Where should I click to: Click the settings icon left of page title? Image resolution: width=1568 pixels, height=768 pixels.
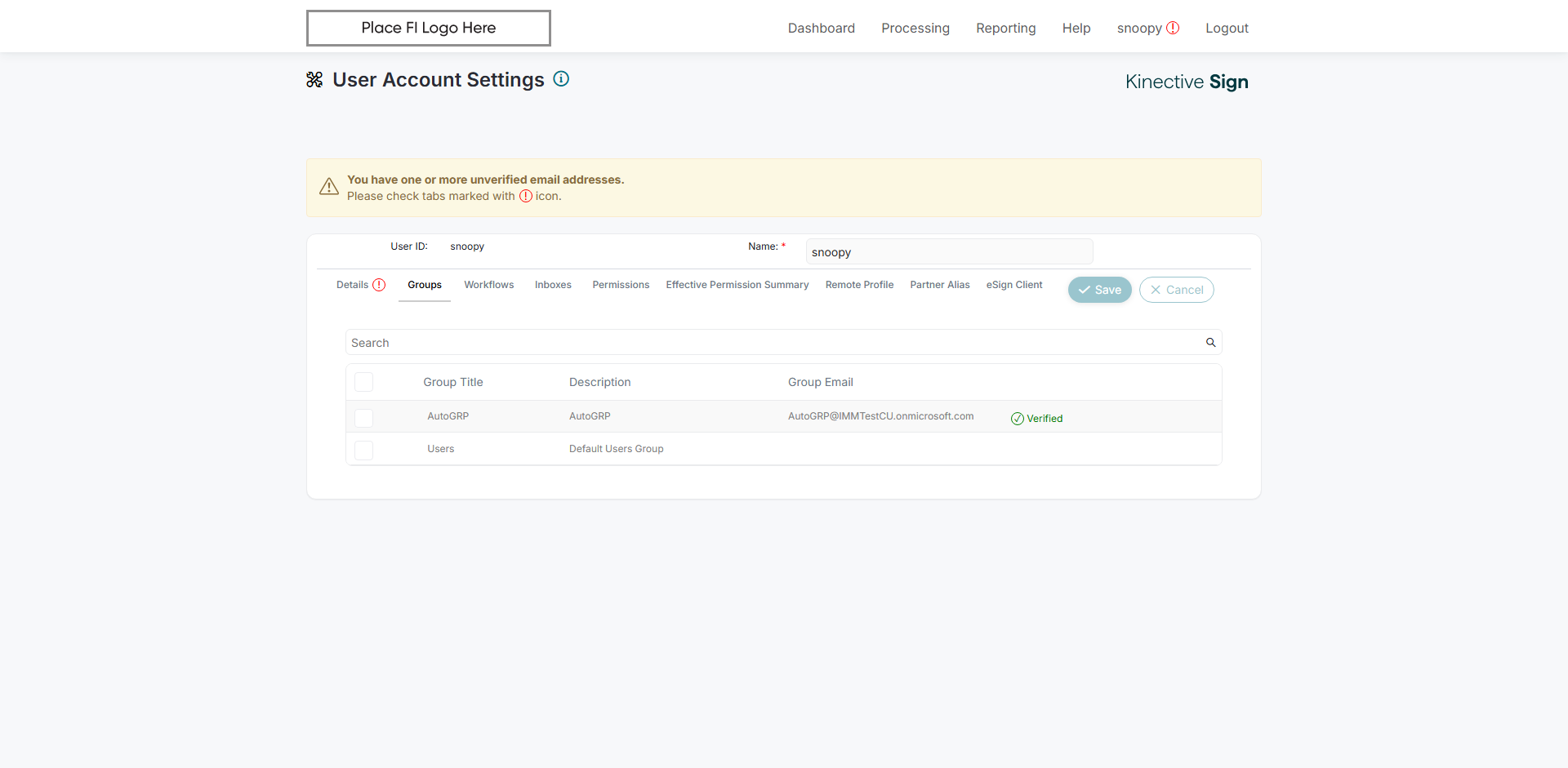(x=314, y=80)
